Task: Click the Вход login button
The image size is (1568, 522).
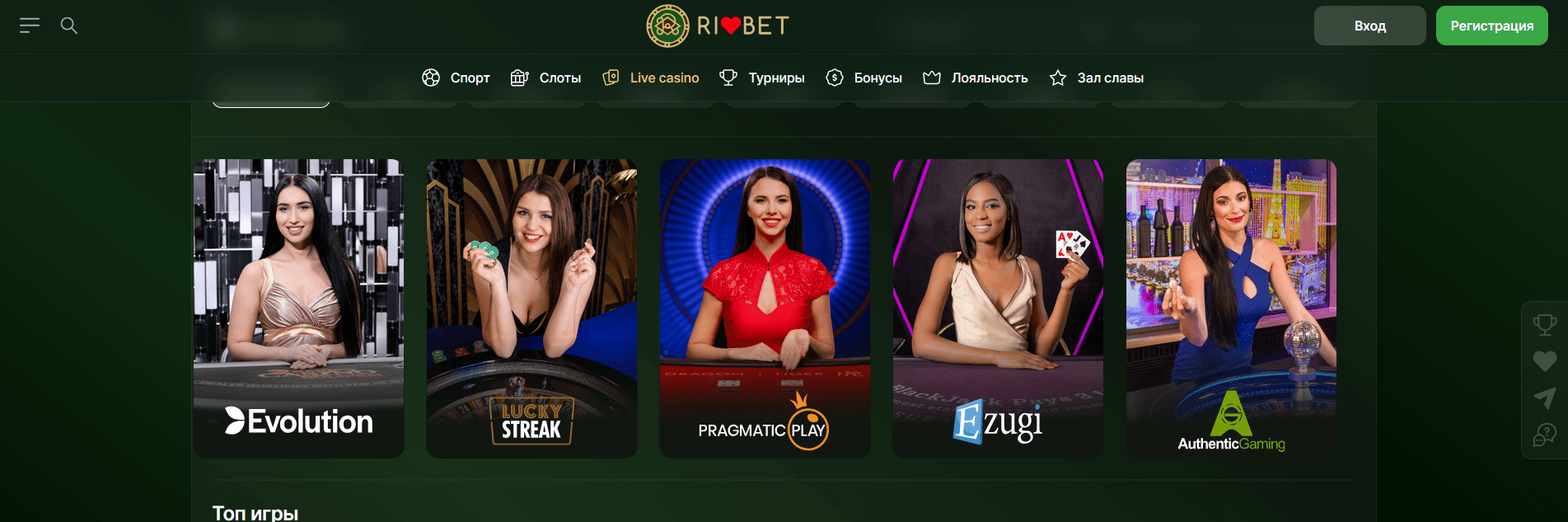Action: (1370, 26)
